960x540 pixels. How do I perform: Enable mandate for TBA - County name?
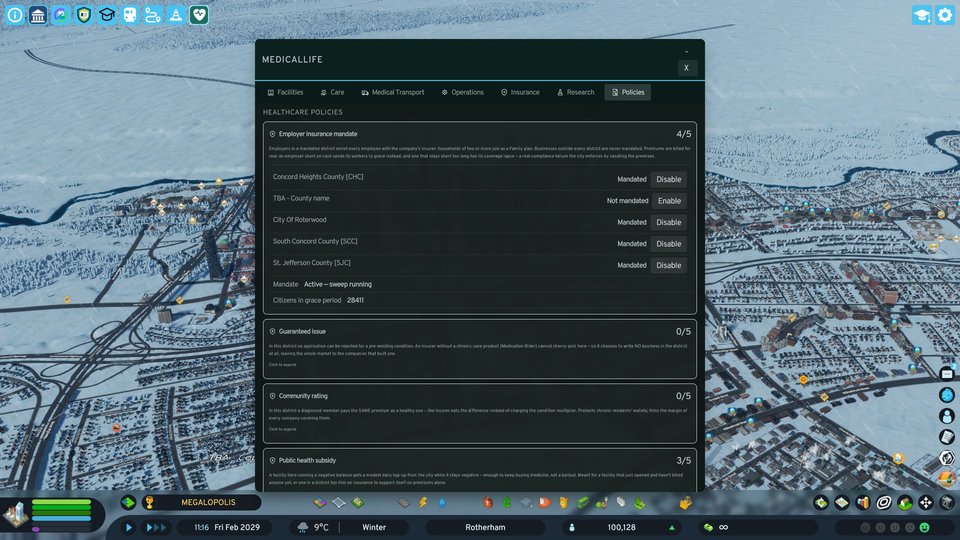(669, 201)
